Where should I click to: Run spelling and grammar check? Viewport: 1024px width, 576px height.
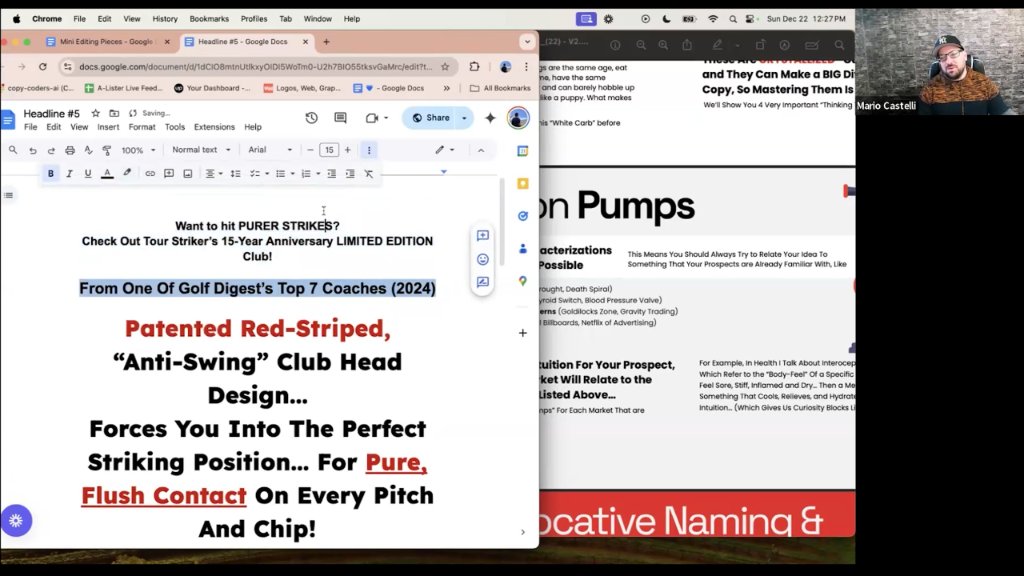pyautogui.click(x=88, y=150)
